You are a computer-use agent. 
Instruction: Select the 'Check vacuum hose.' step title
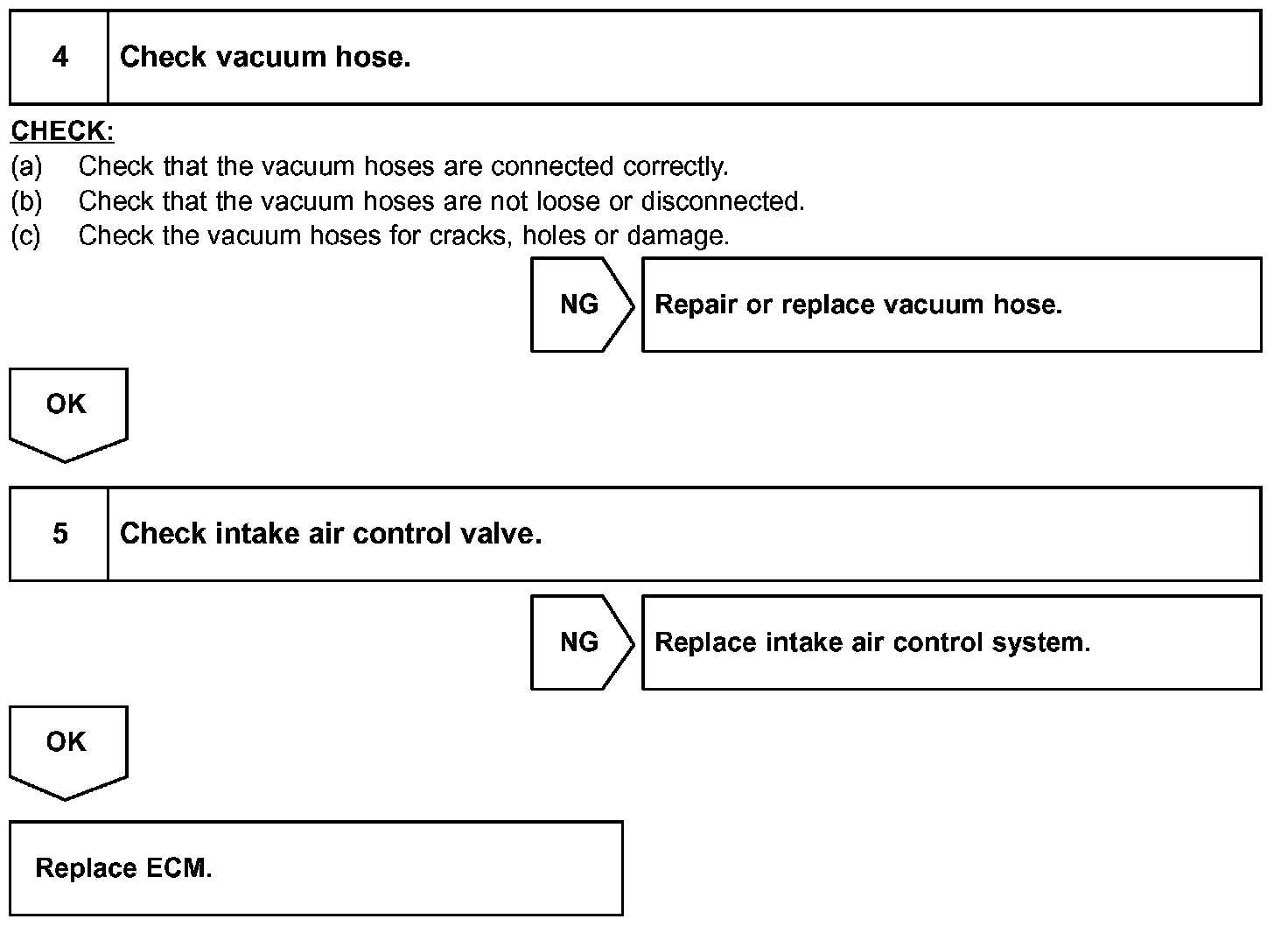(x=265, y=58)
